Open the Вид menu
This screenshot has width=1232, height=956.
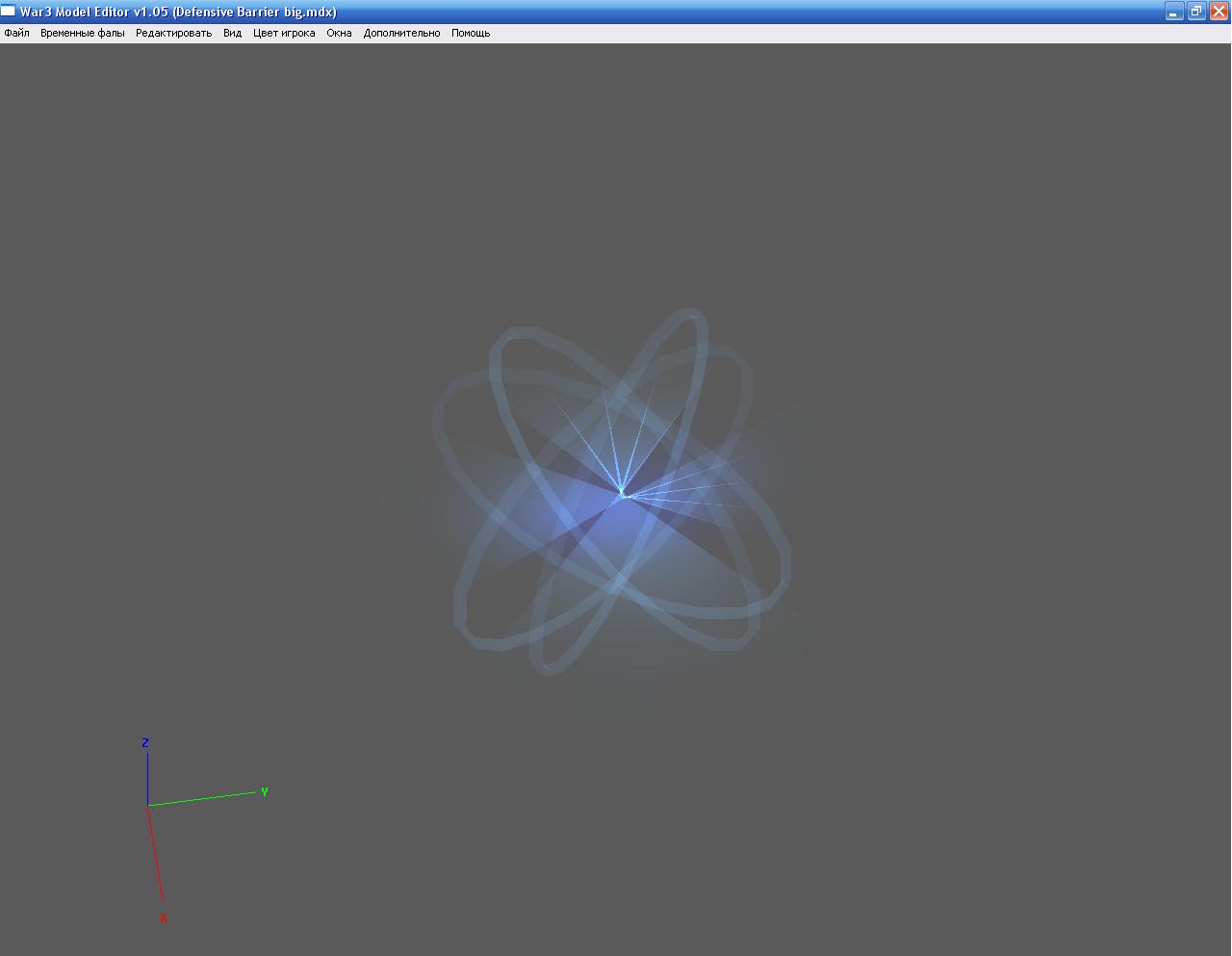[x=232, y=33]
